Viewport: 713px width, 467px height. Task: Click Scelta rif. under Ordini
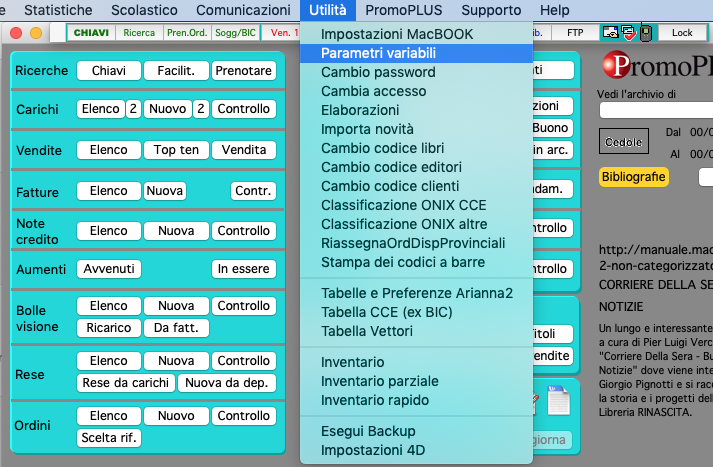pos(109,437)
